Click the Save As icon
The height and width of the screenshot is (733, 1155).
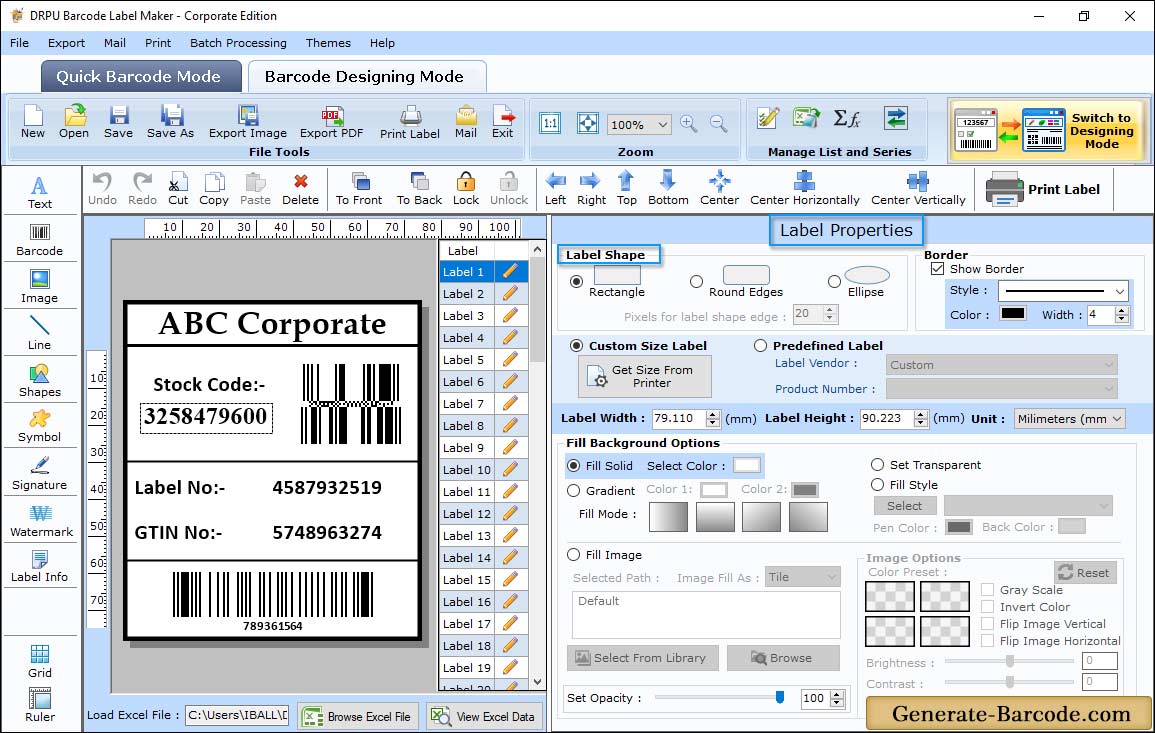pos(170,122)
